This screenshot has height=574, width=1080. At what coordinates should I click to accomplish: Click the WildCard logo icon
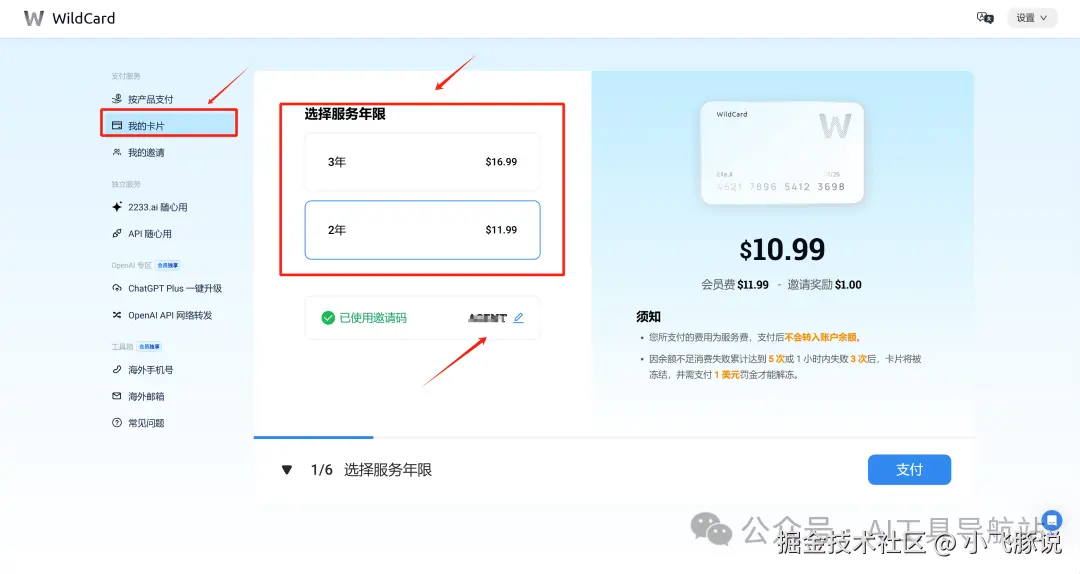[x=33, y=19]
